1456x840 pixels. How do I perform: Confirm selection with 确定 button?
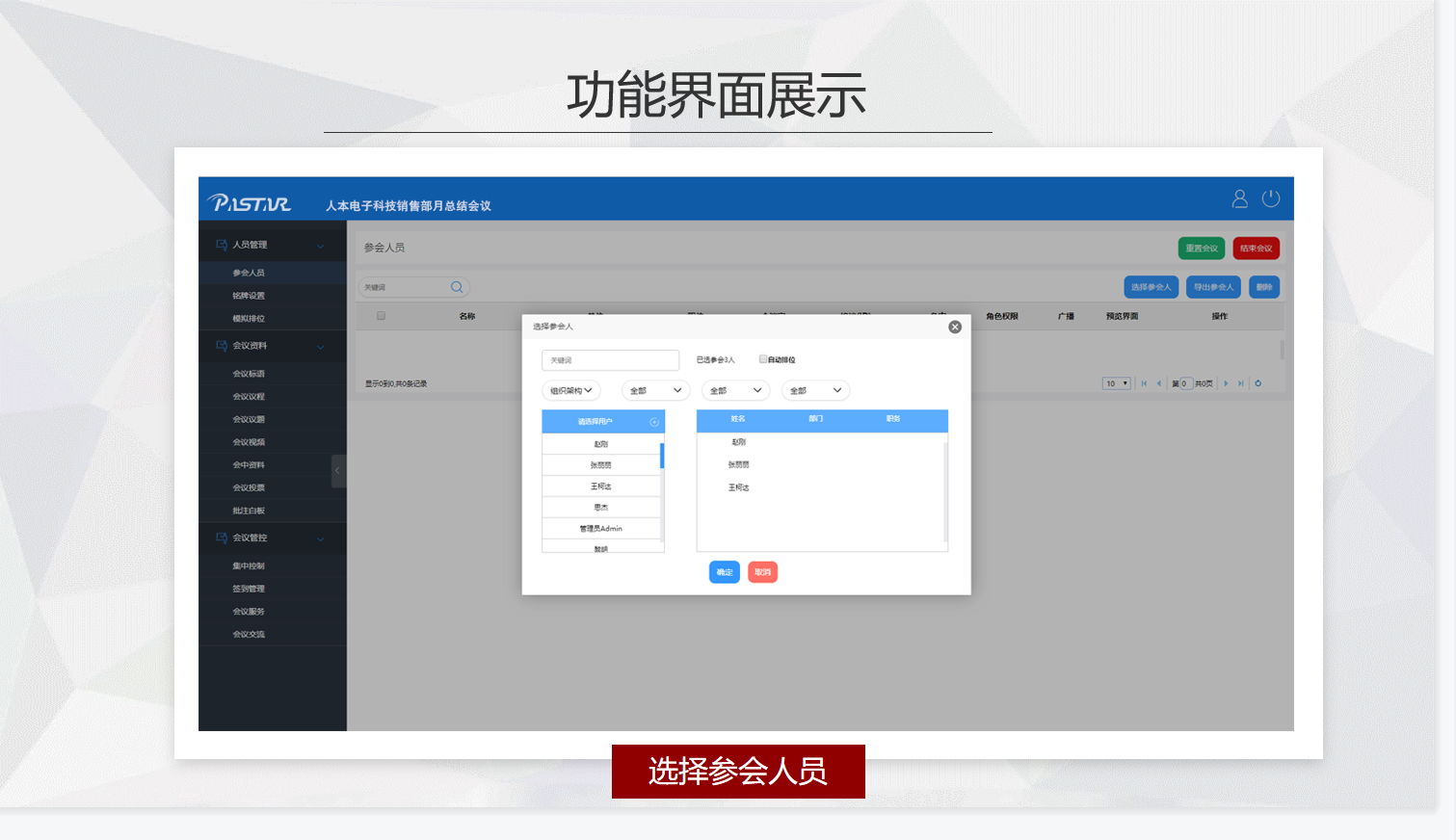725,572
